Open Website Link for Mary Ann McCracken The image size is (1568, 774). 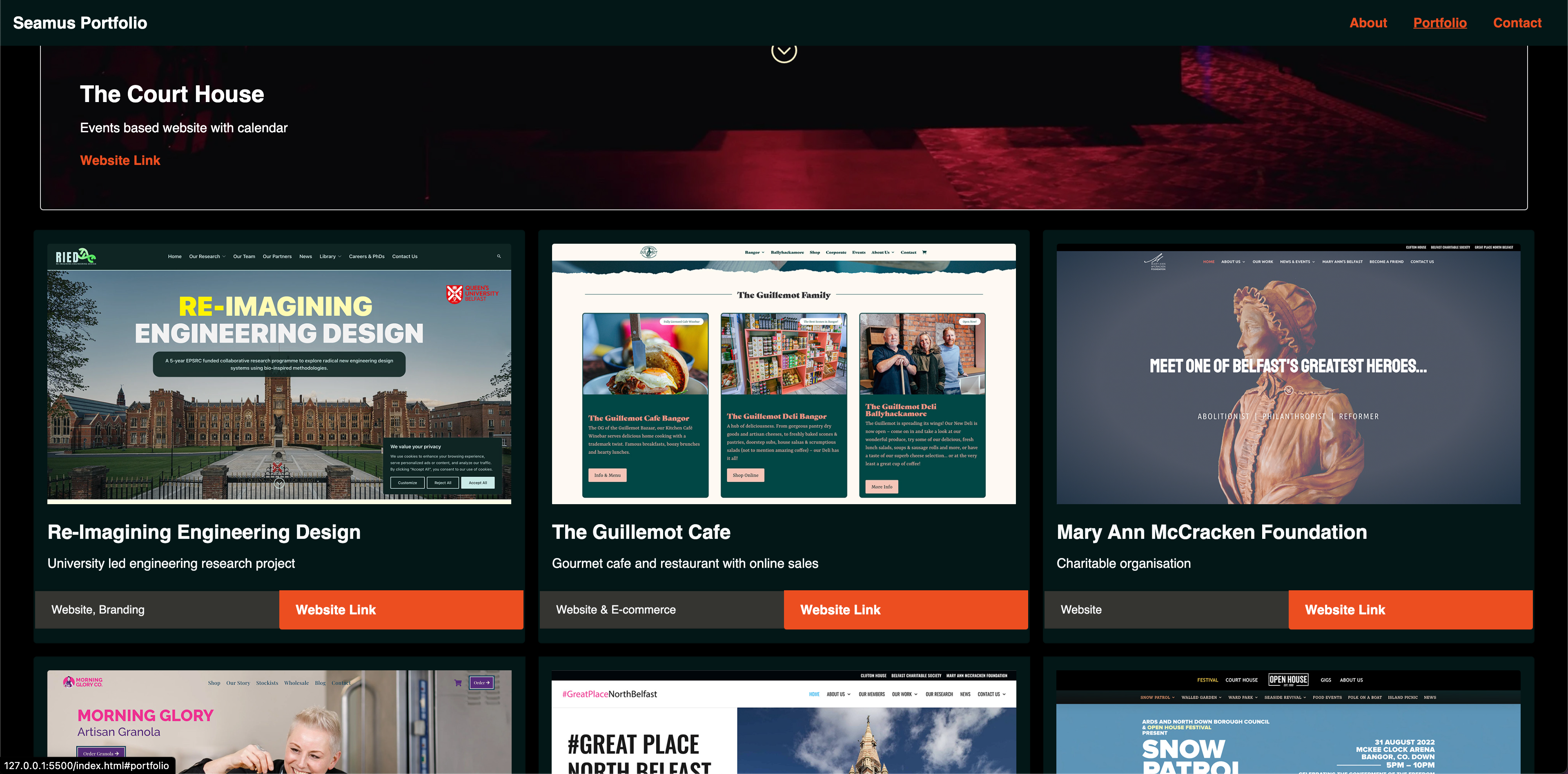click(1410, 609)
